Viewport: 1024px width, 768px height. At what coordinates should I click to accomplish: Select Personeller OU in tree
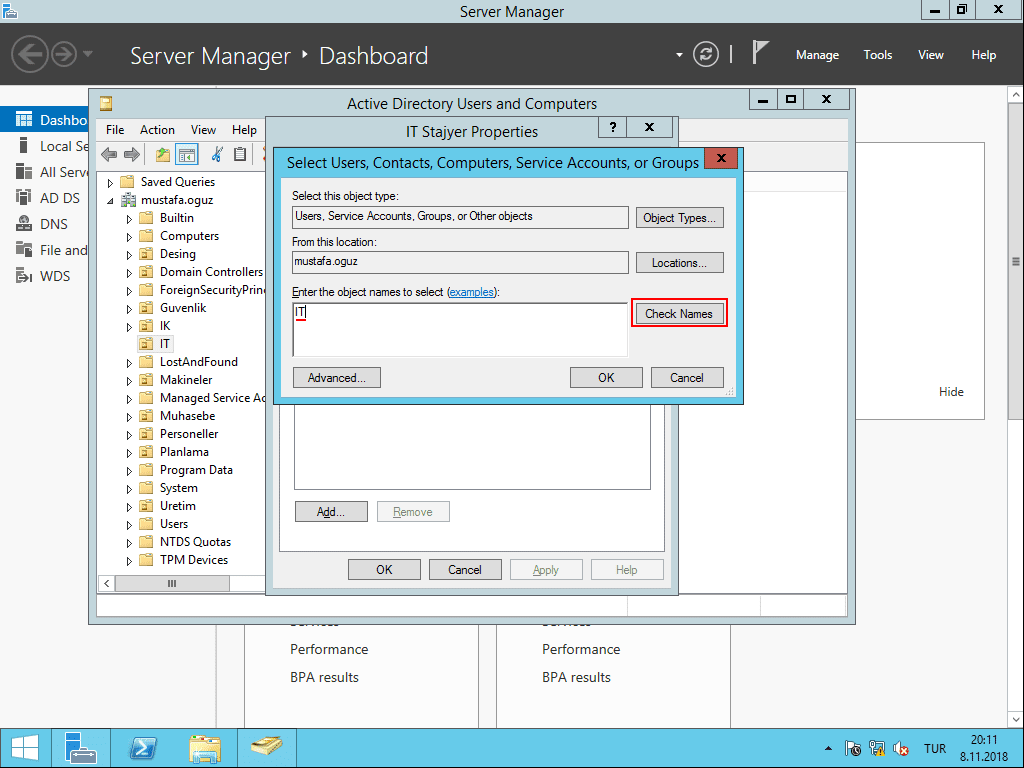(x=189, y=434)
